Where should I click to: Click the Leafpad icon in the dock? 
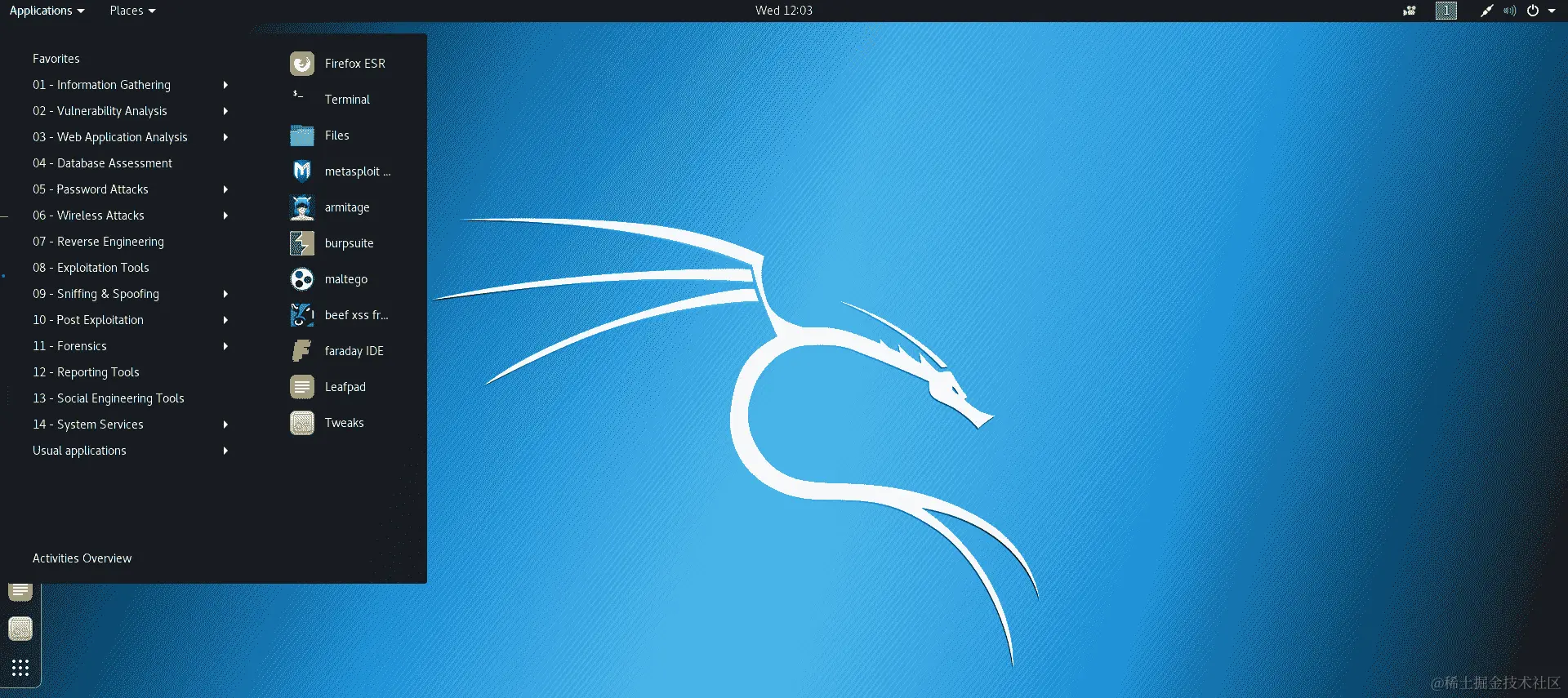coord(20,591)
